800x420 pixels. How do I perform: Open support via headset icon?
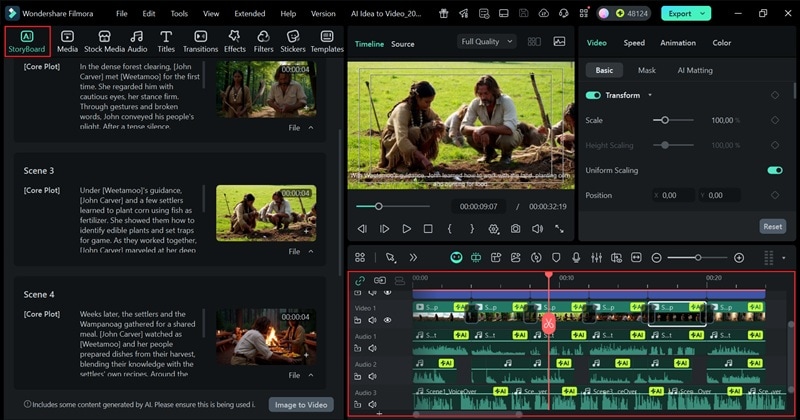(x=564, y=13)
